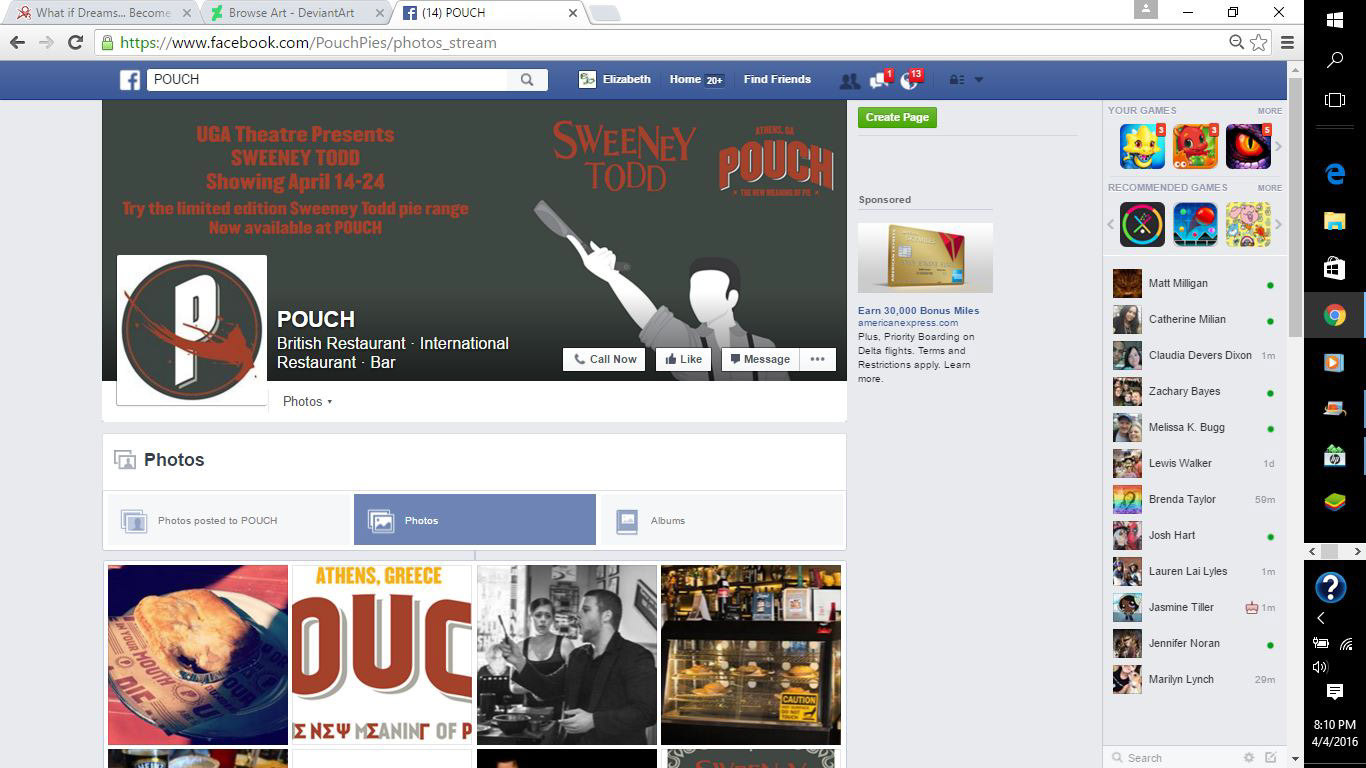Show previous recommended games arrow
Screen dimensions: 1366x768
tap(1111, 224)
